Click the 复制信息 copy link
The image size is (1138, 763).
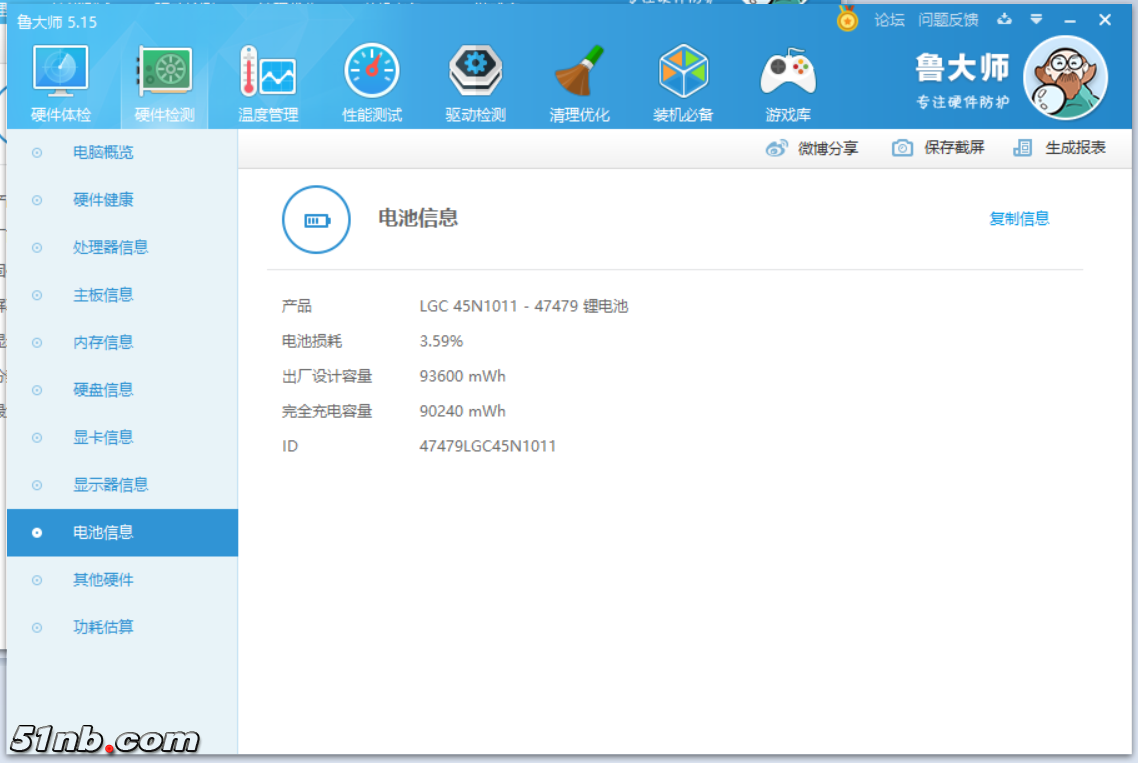pos(1019,219)
